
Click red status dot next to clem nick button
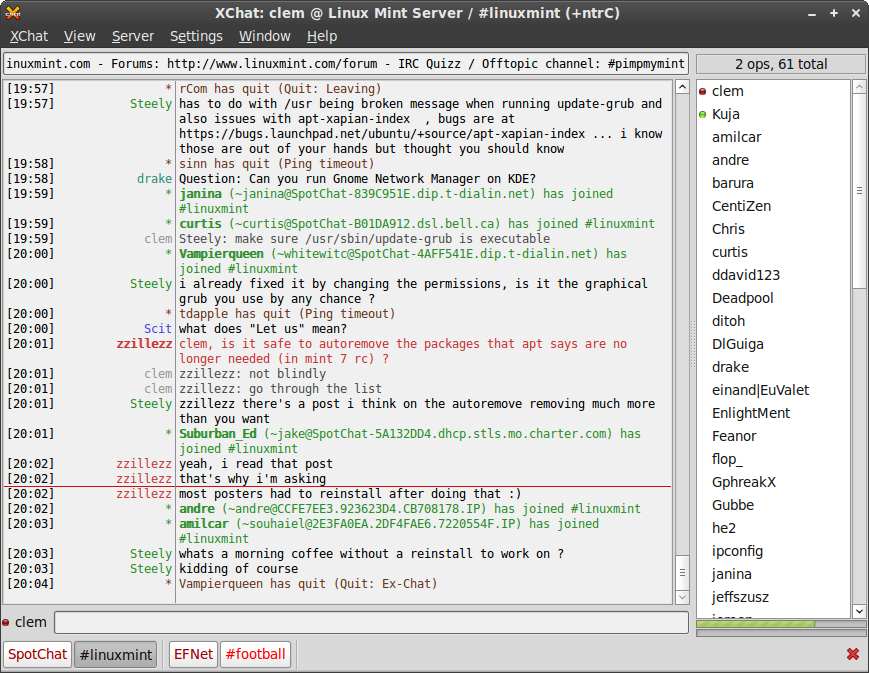6,623
